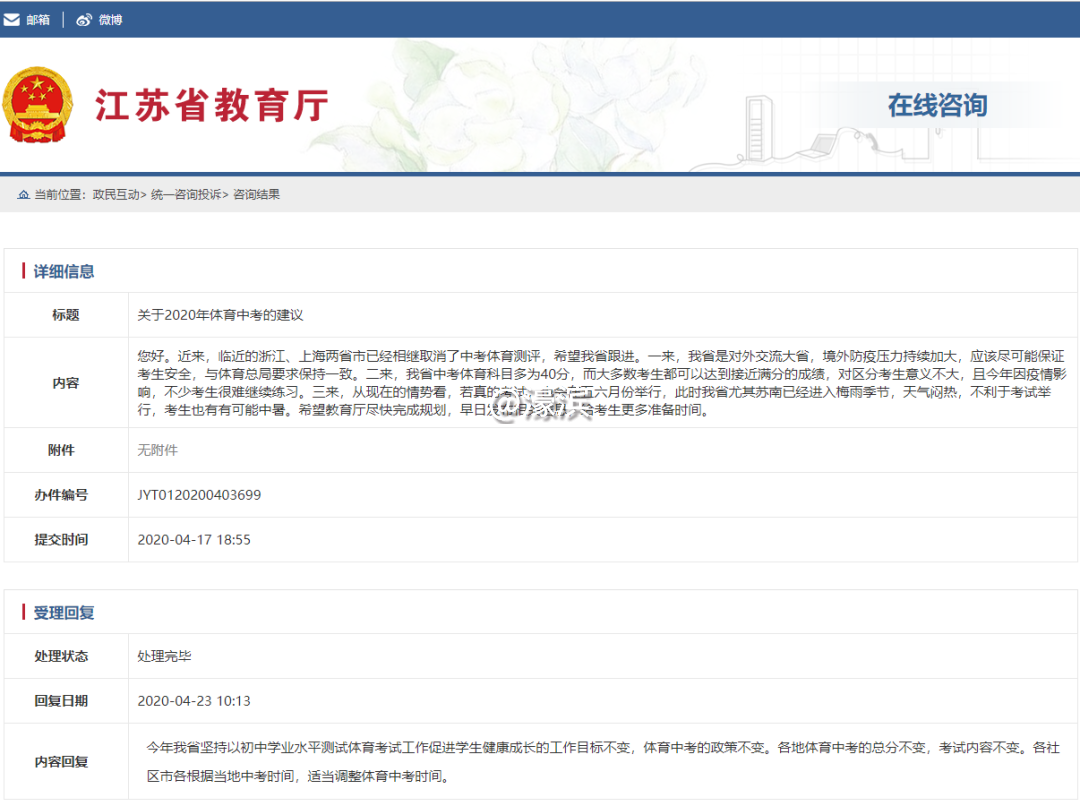Click the home icon in breadcrumb
Image resolution: width=1080 pixels, height=806 pixels.
(23, 195)
